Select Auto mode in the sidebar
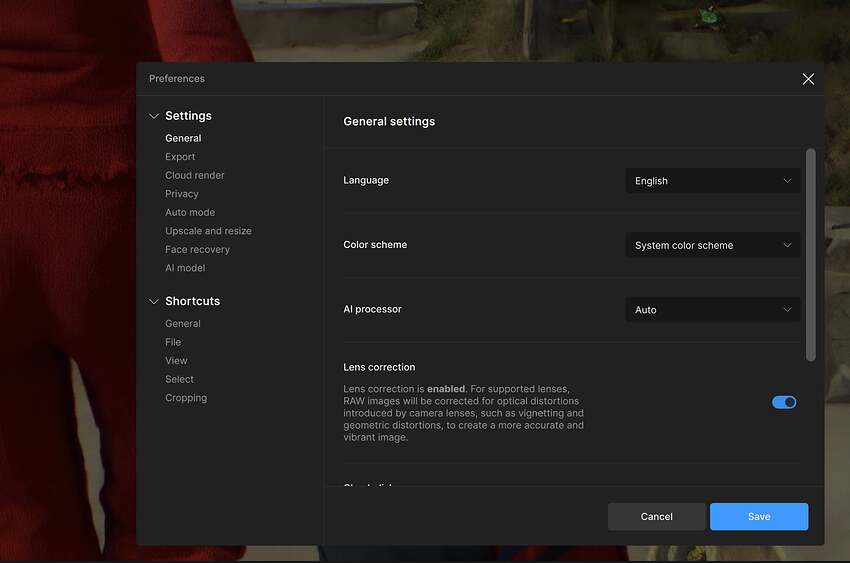850x563 pixels. click(x=190, y=212)
